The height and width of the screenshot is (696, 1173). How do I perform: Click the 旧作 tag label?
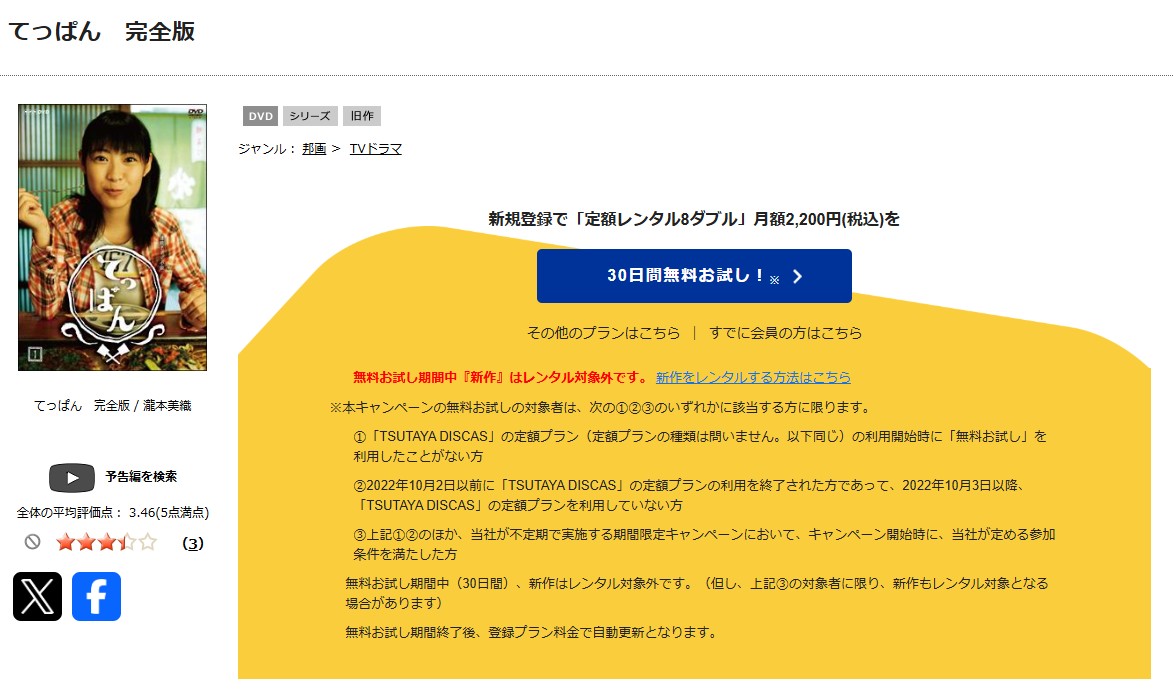click(362, 116)
